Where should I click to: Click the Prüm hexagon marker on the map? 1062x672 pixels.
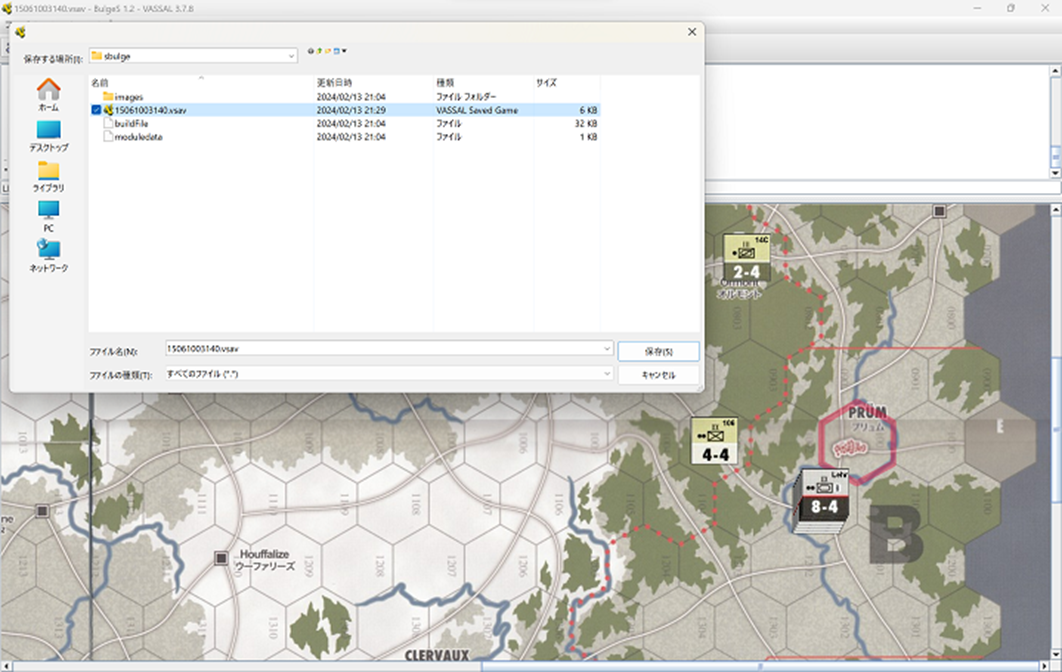[x=857, y=444]
